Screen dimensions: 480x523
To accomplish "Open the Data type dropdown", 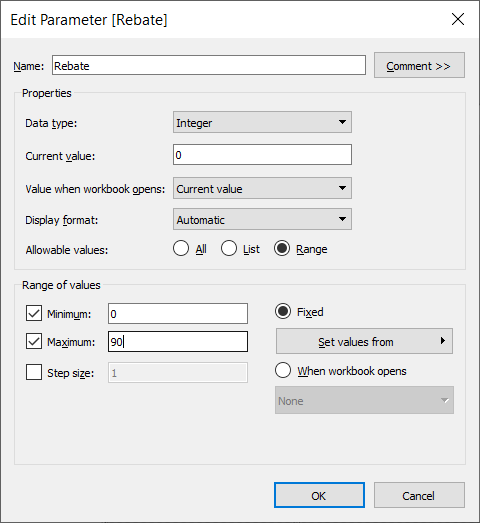I will [262, 122].
